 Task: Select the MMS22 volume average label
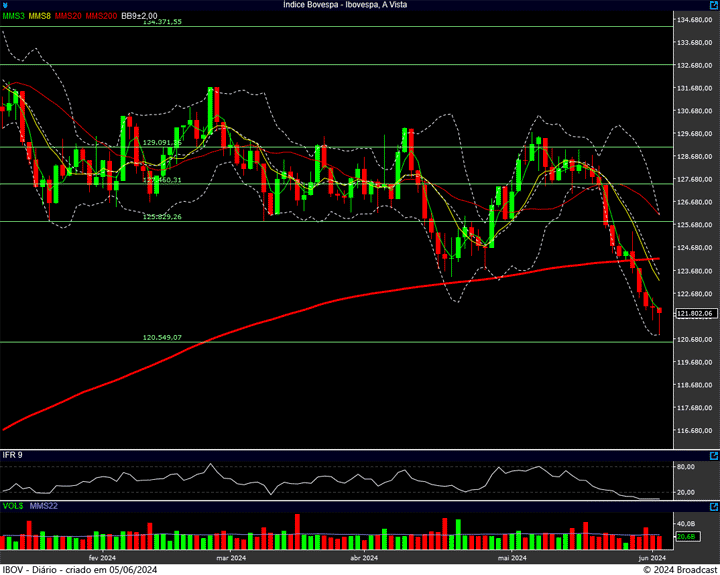click(x=43, y=507)
